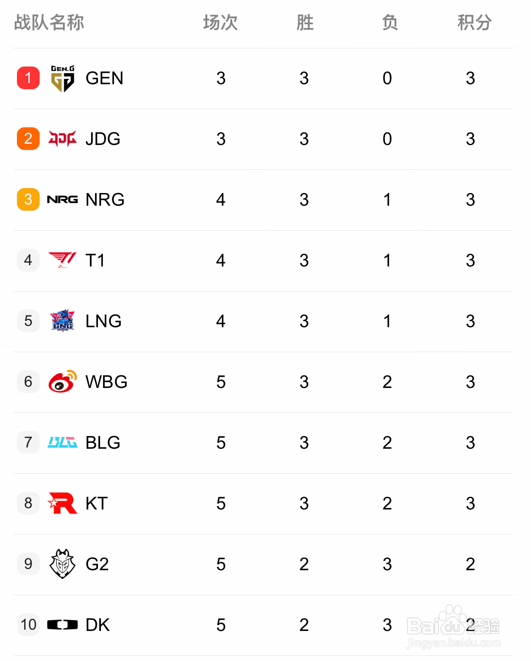Image resolution: width=531 pixels, height=661 pixels.
Task: Sort by 胜 column header
Action: (x=305, y=22)
